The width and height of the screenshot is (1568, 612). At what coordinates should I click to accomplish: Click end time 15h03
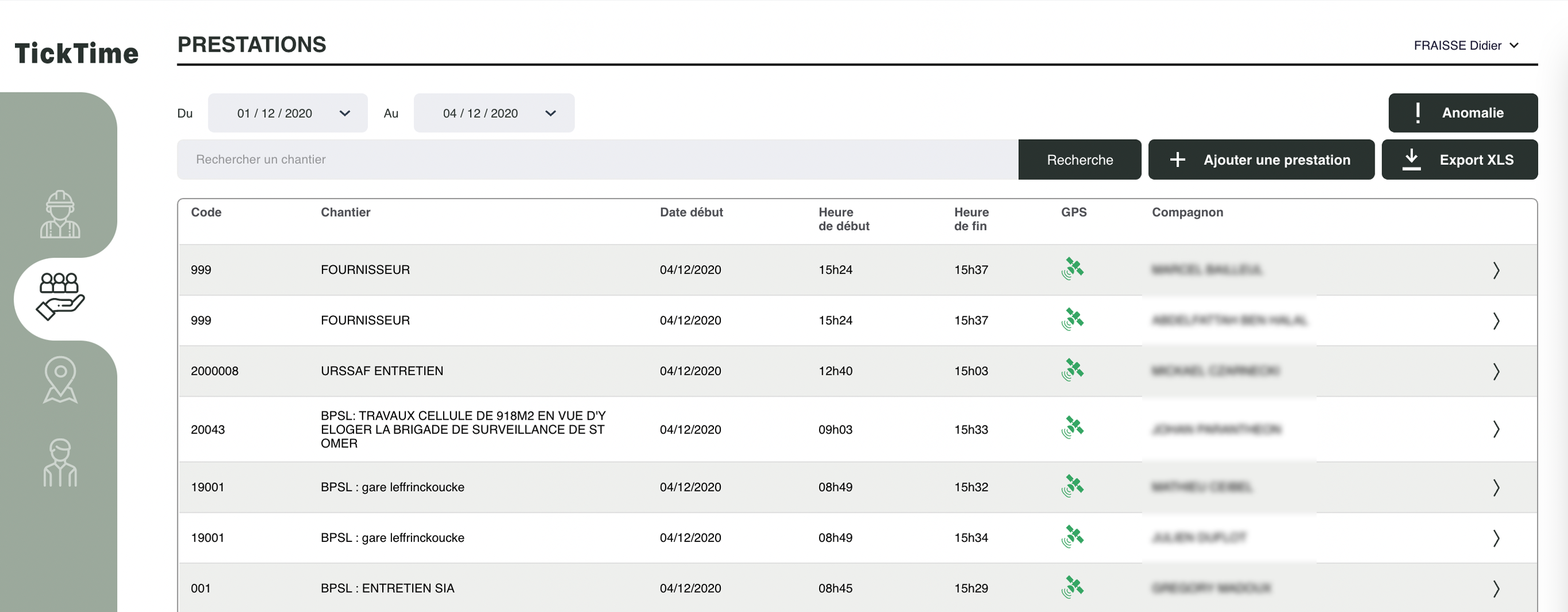click(x=971, y=371)
